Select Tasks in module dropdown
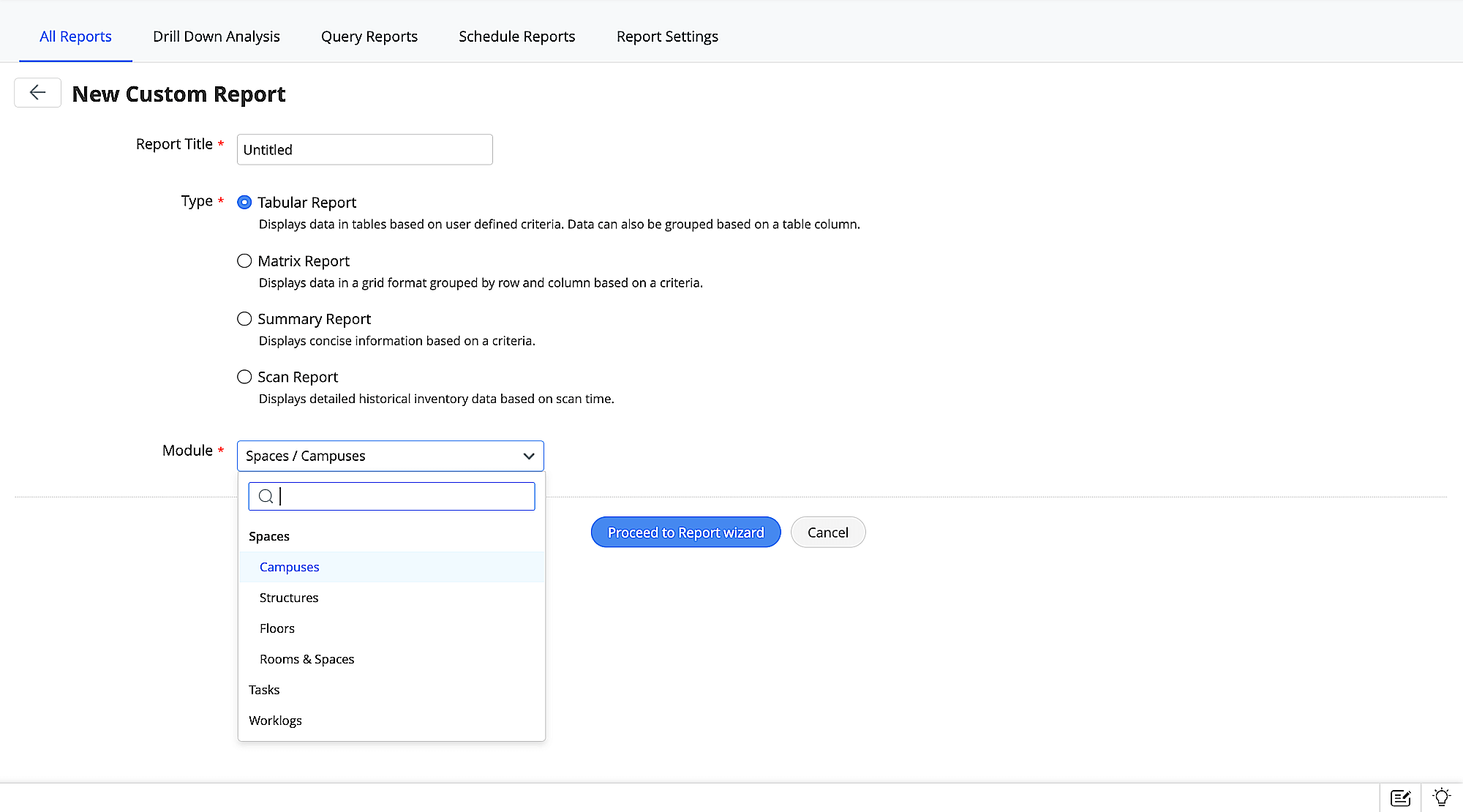Image resolution: width=1463 pixels, height=812 pixels. [264, 690]
